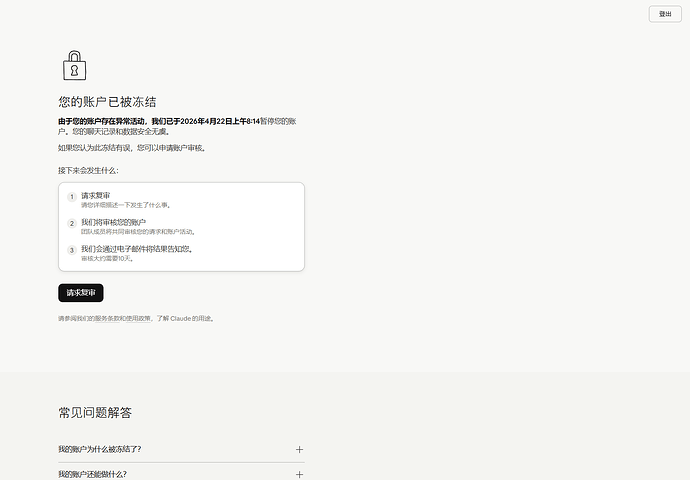Click the plus icon beside 我的账户还能做什么
Image resolution: width=690 pixels, height=480 pixels.
click(299, 474)
